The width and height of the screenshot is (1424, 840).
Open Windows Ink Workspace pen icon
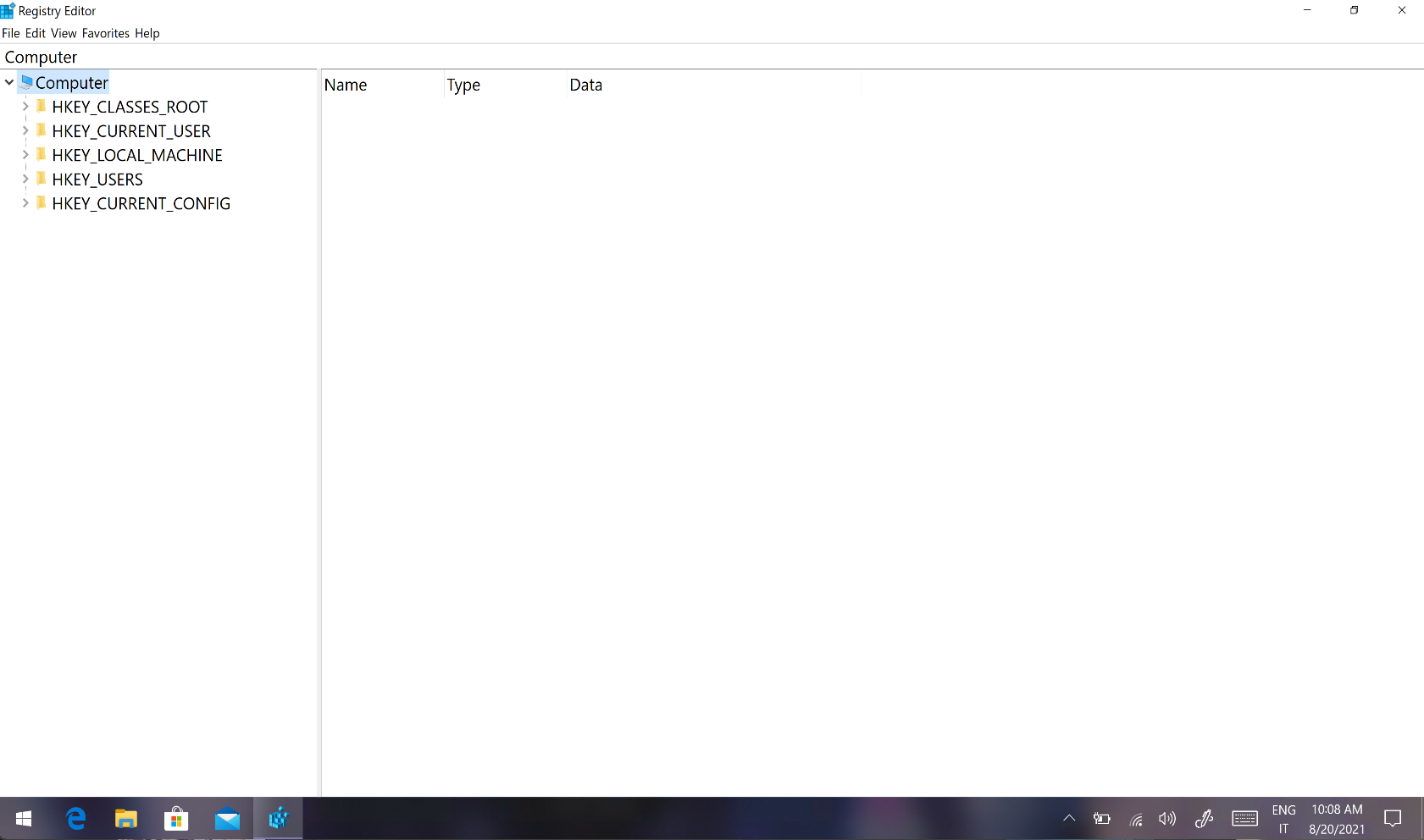(x=1204, y=819)
